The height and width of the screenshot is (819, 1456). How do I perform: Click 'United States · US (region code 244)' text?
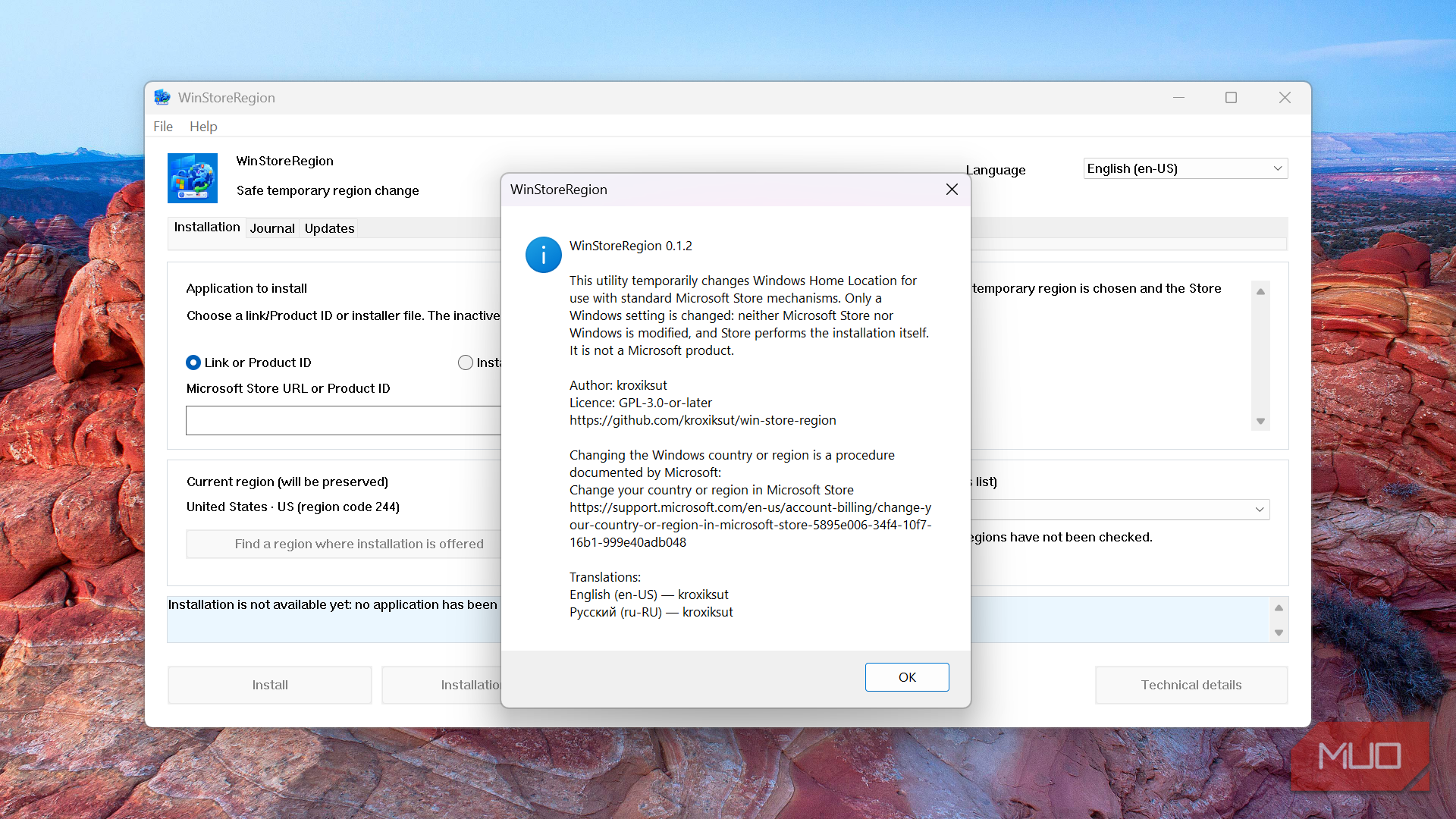pyautogui.click(x=293, y=507)
